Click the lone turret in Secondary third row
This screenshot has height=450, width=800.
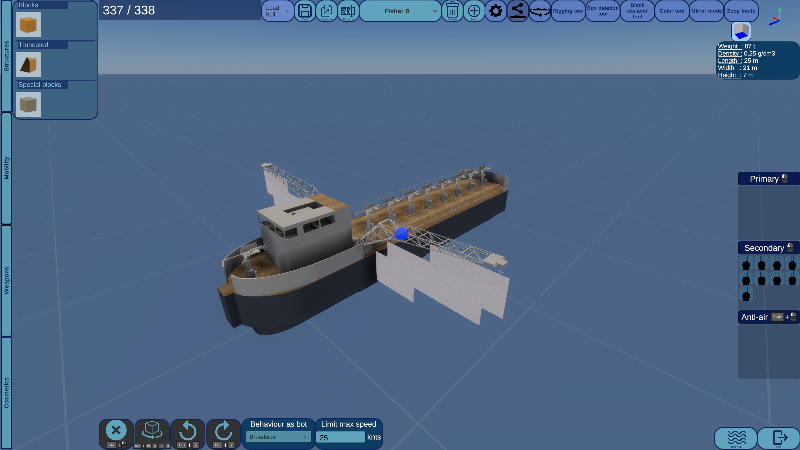746,295
